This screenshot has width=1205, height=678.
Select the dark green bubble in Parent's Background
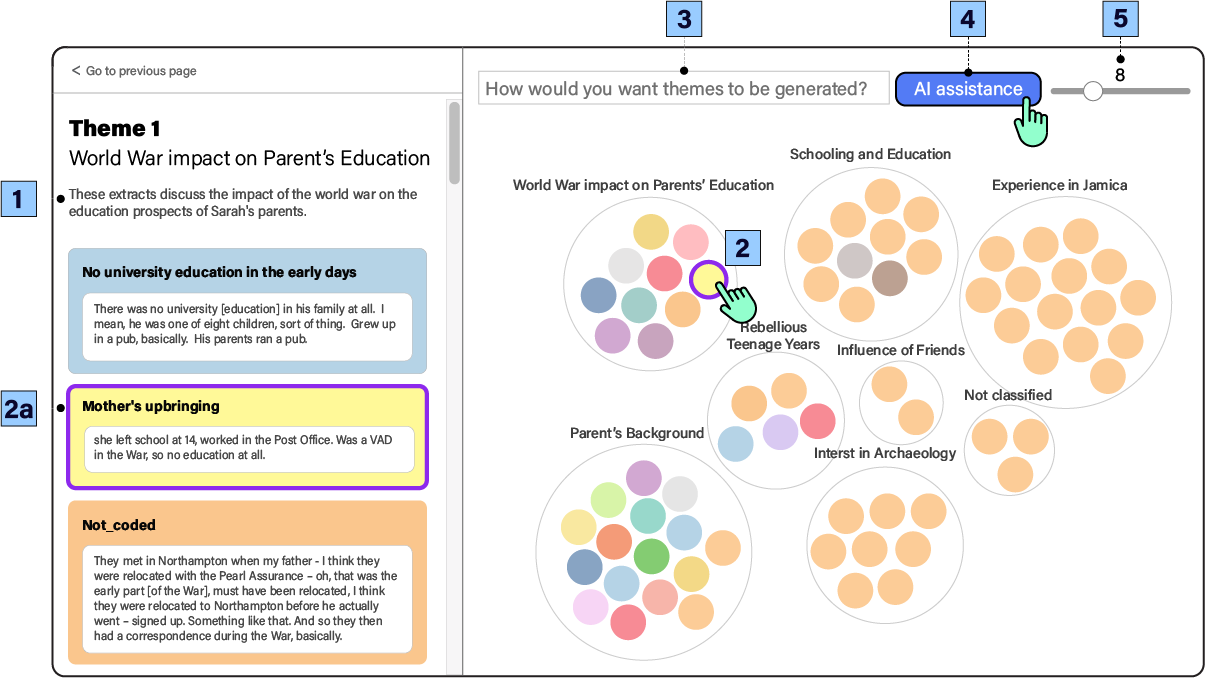651,556
